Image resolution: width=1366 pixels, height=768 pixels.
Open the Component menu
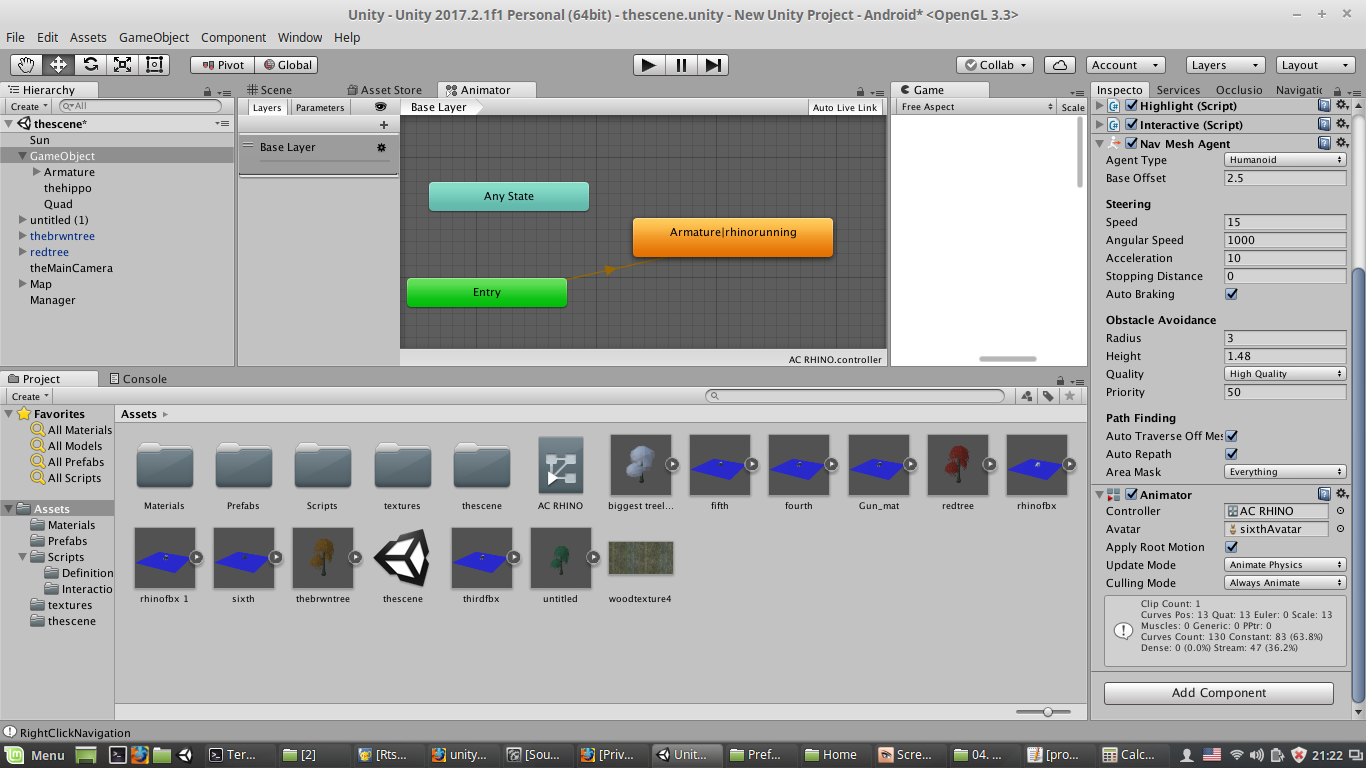point(234,37)
